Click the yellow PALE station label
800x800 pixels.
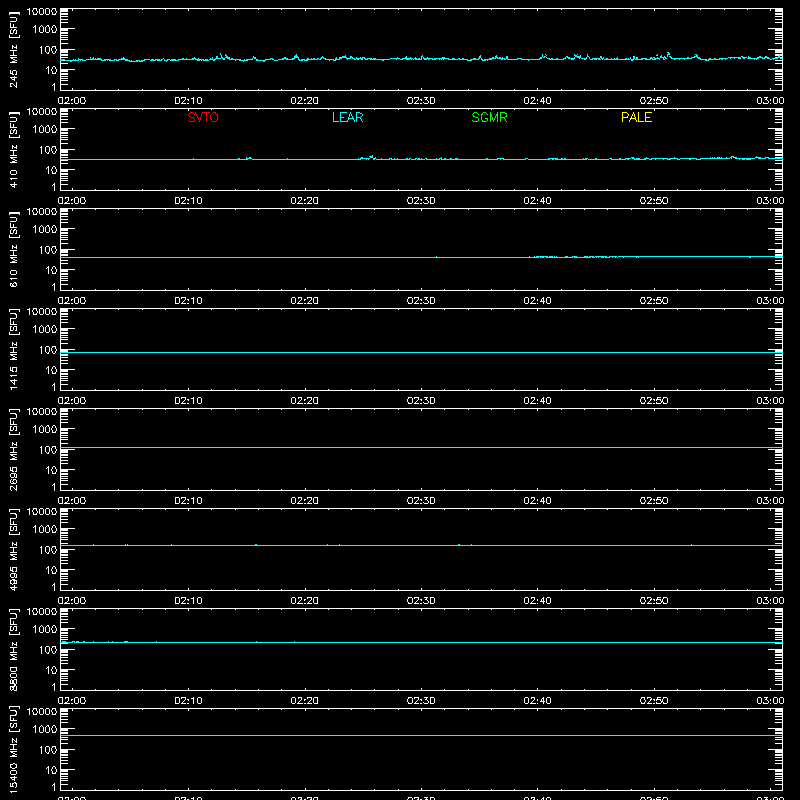click(636, 117)
